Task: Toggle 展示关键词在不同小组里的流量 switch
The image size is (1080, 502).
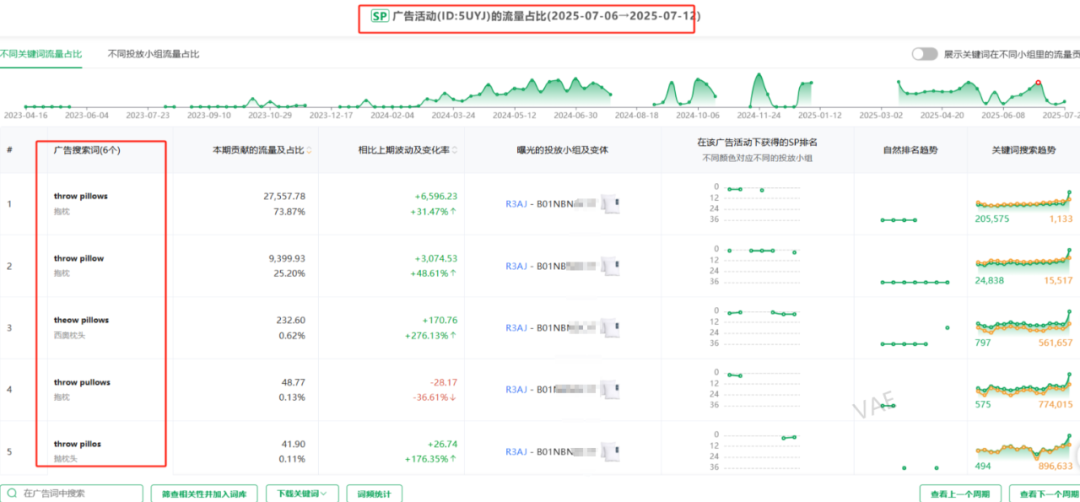Action: click(924, 54)
